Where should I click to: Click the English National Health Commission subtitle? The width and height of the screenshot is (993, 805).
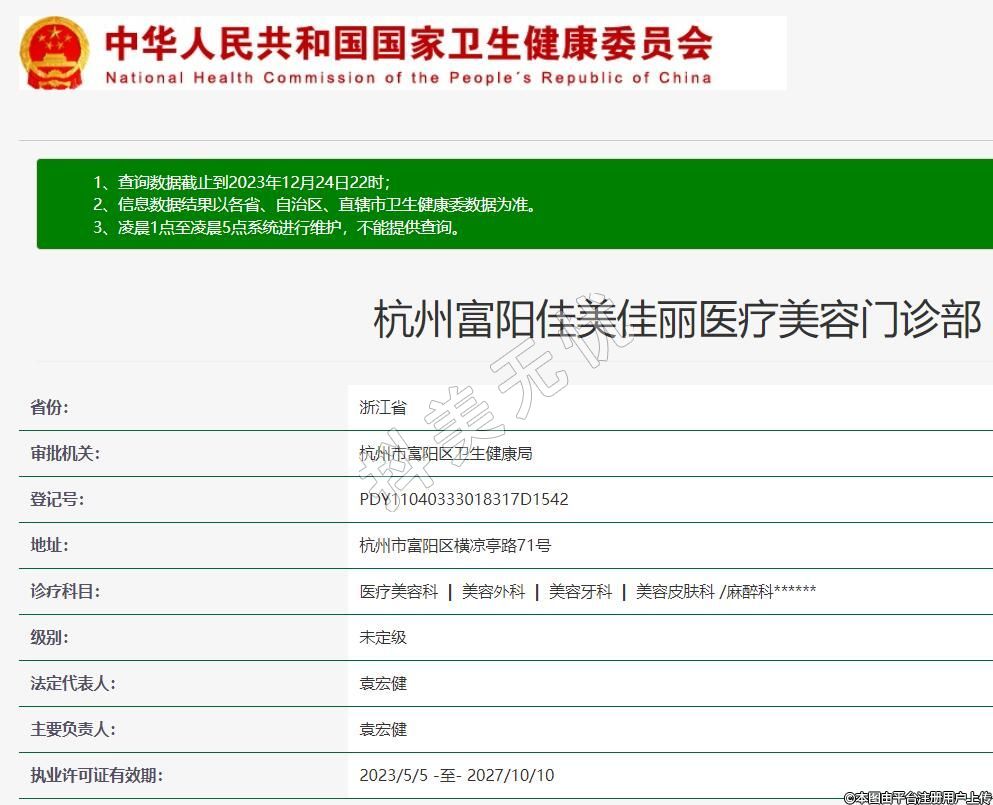(x=408, y=78)
